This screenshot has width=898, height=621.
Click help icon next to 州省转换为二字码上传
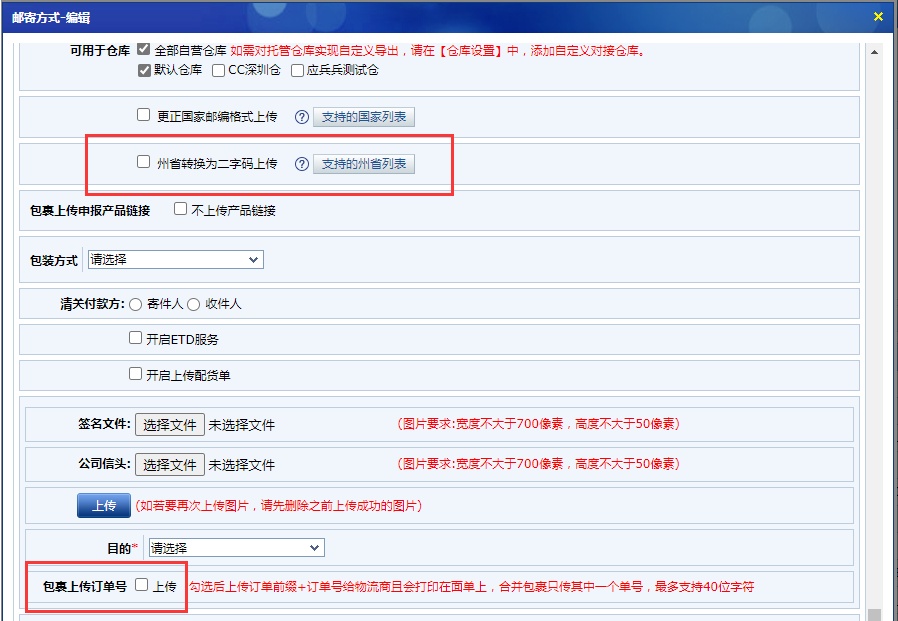[x=301, y=164]
